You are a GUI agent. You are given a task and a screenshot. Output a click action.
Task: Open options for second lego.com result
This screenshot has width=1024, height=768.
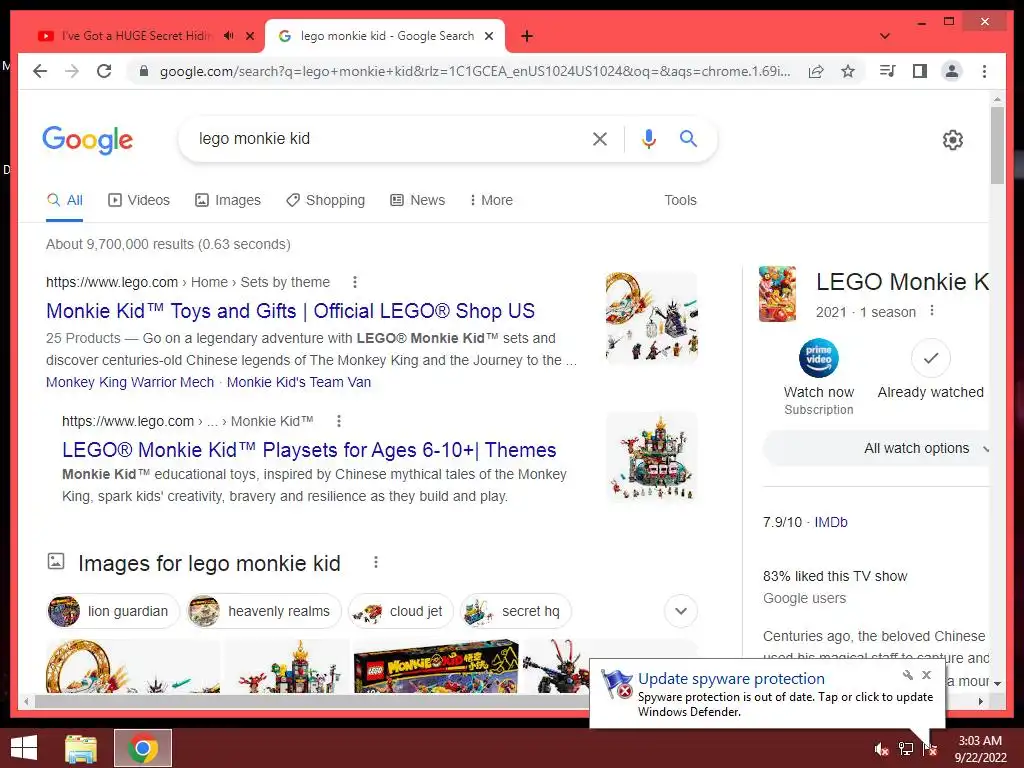pos(338,421)
